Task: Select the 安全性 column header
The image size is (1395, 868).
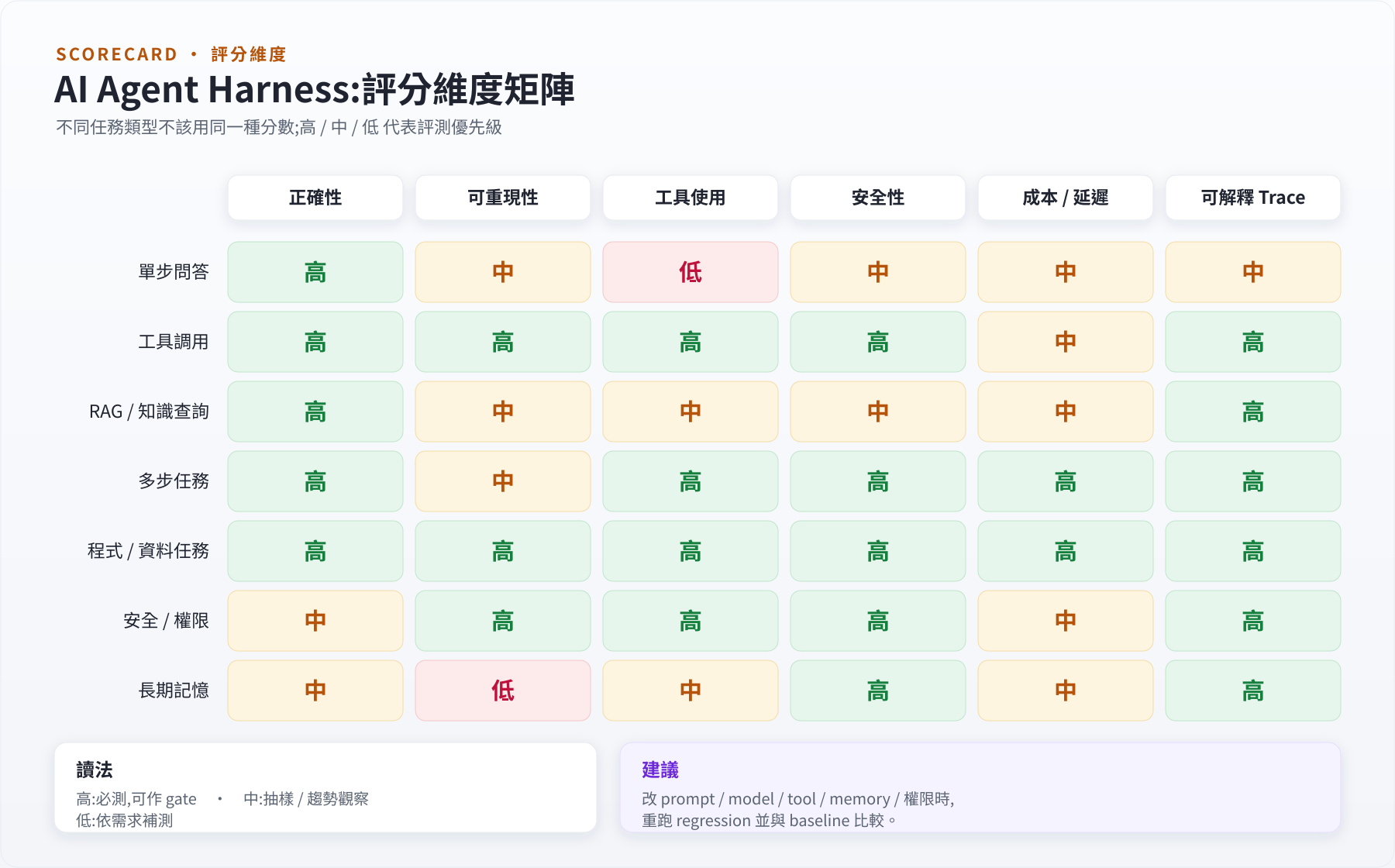Action: 878,198
